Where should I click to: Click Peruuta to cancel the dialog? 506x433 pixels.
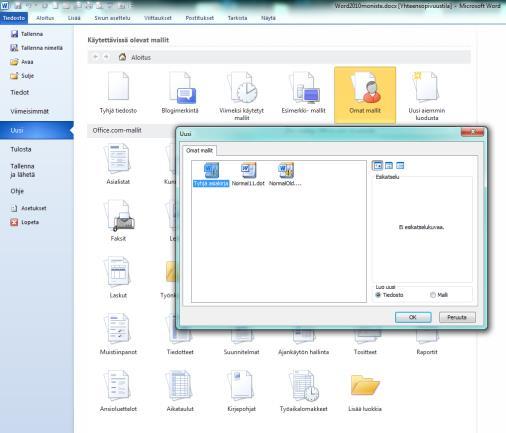pos(457,317)
